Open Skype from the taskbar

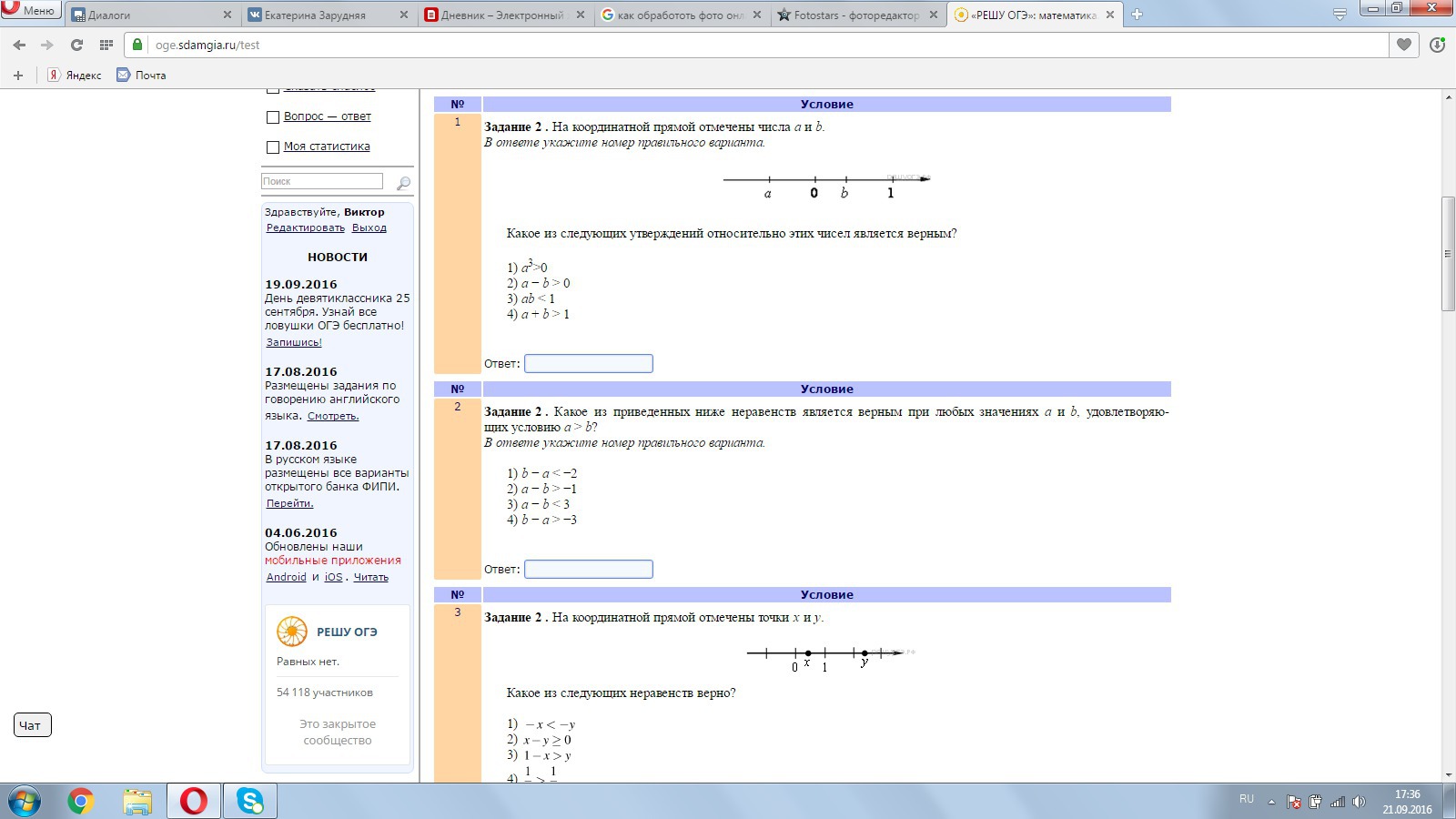249,801
